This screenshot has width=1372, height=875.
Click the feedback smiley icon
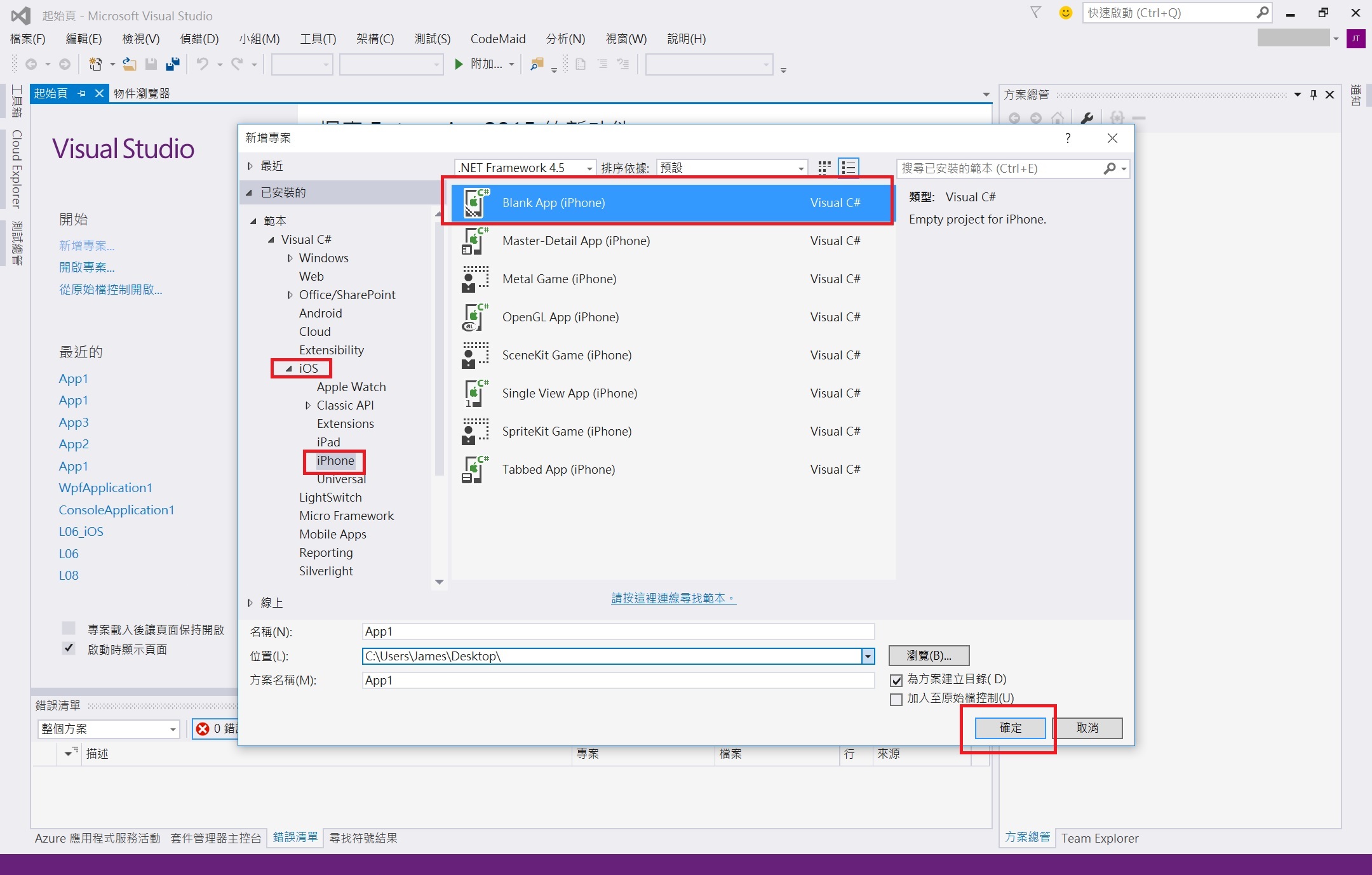(1066, 13)
